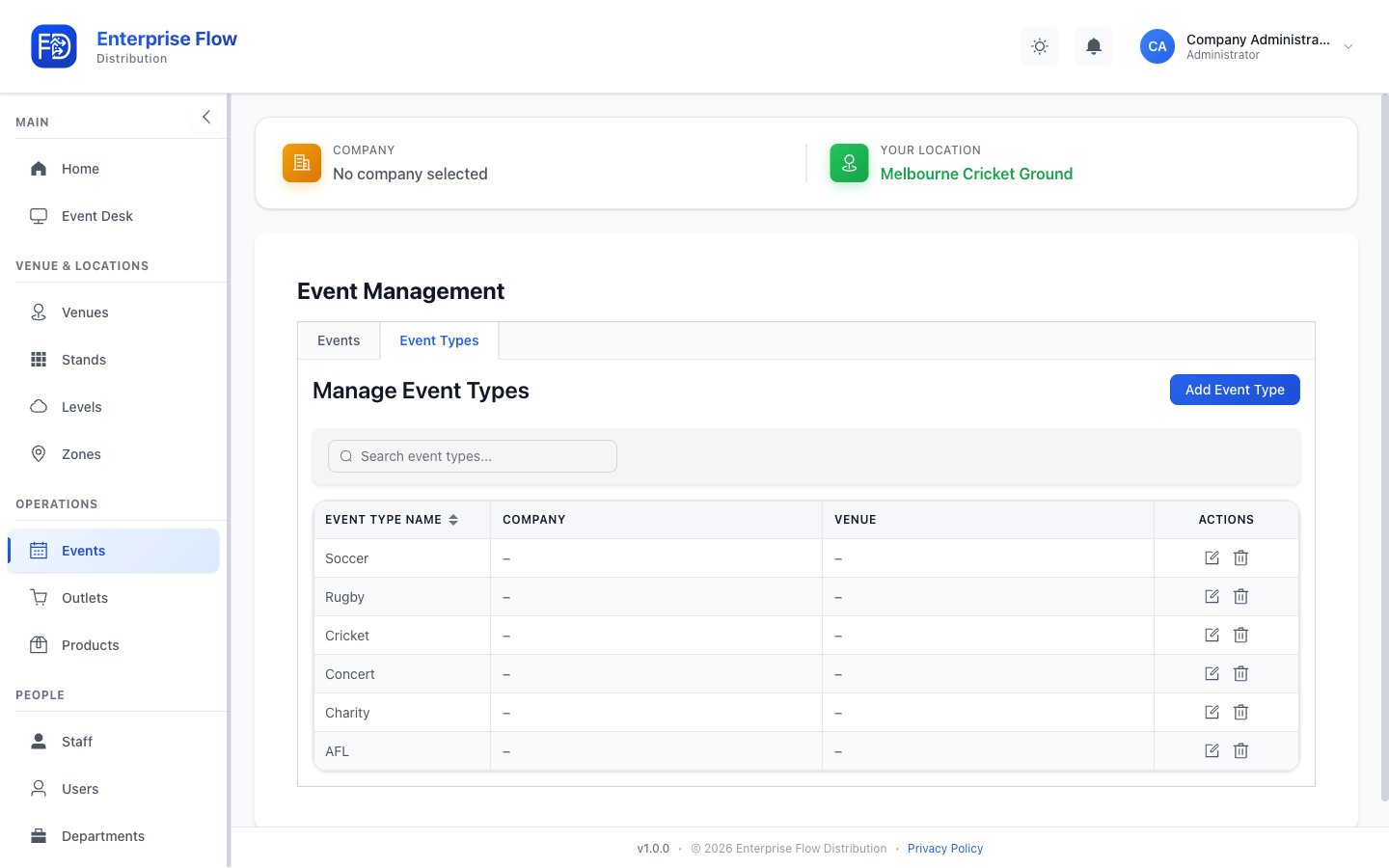
Task: Open the notifications bell
Action: (1094, 46)
